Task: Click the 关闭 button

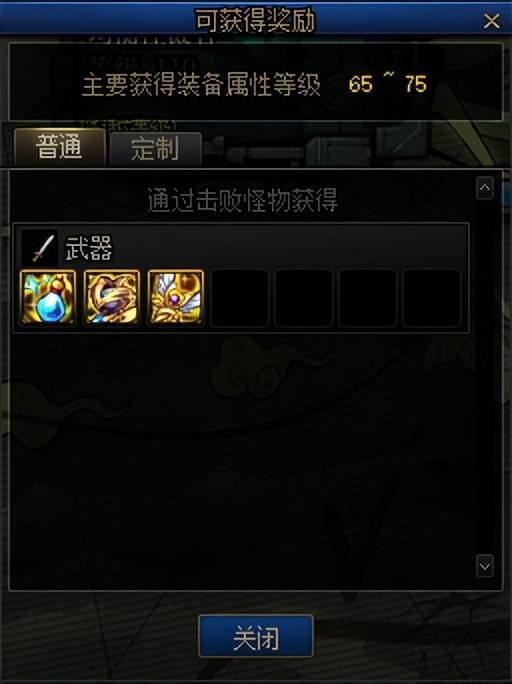Action: [256, 636]
